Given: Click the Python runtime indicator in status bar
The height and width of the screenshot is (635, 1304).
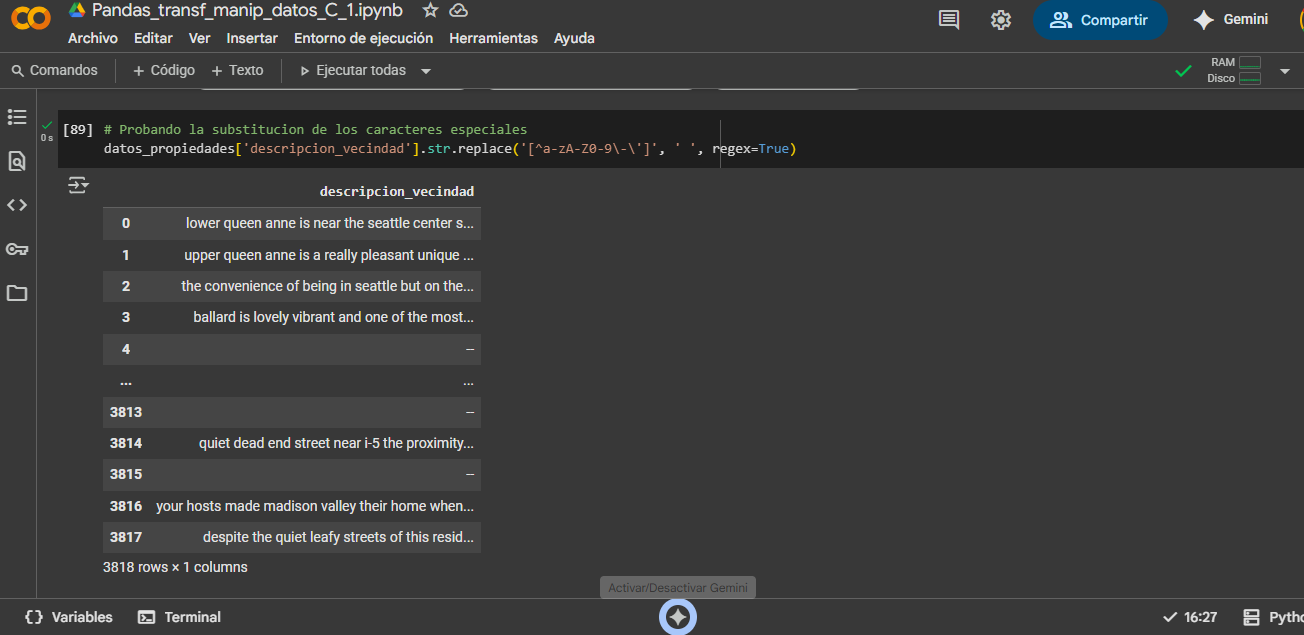Looking at the screenshot, I should click(1272, 617).
